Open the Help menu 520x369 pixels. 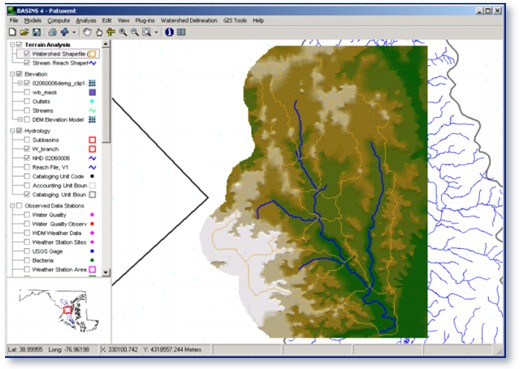coord(258,20)
